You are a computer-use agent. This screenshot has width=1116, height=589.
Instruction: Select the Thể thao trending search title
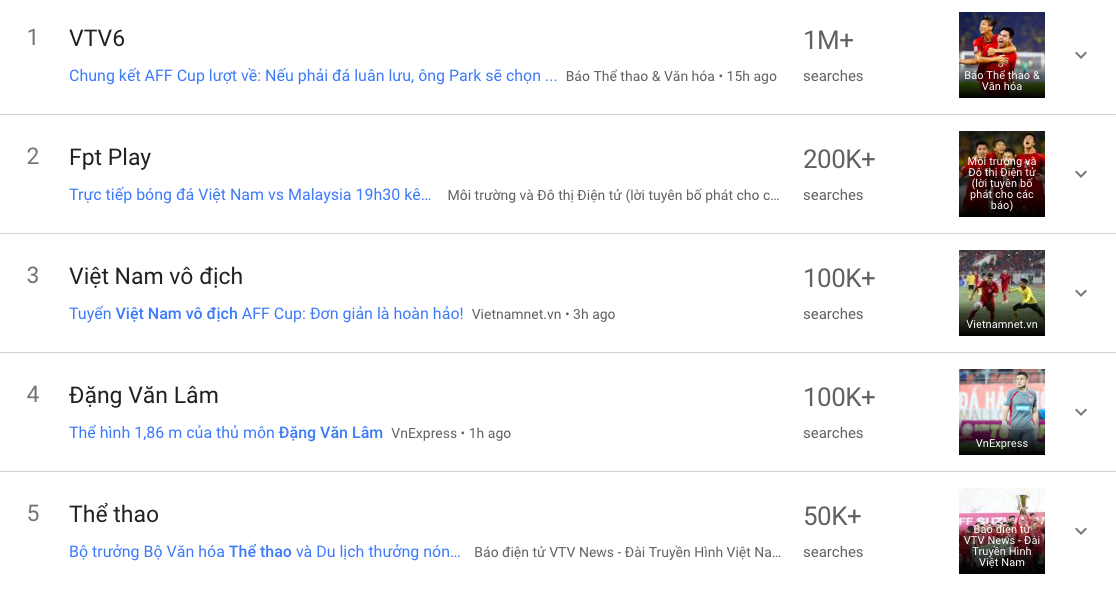(x=114, y=515)
